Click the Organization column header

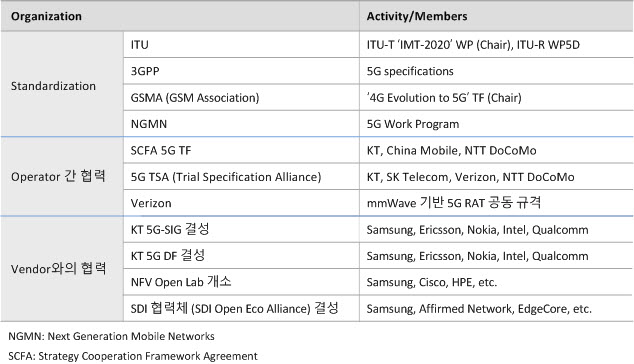coord(180,16)
